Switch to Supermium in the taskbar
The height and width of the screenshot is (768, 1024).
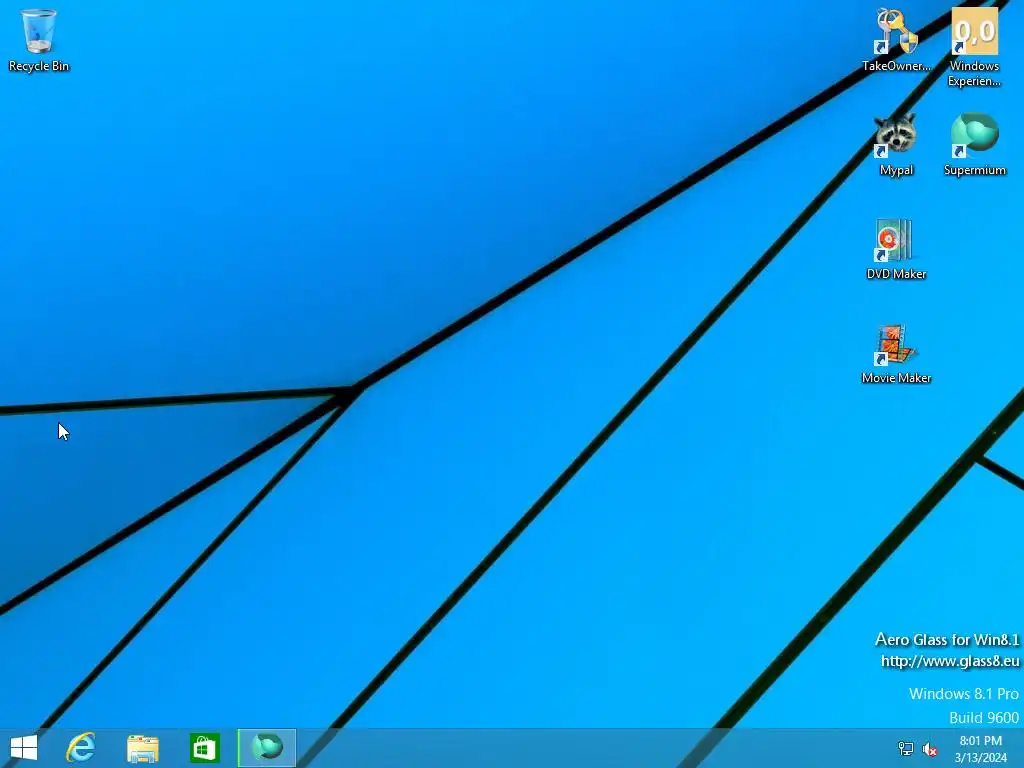click(x=266, y=748)
